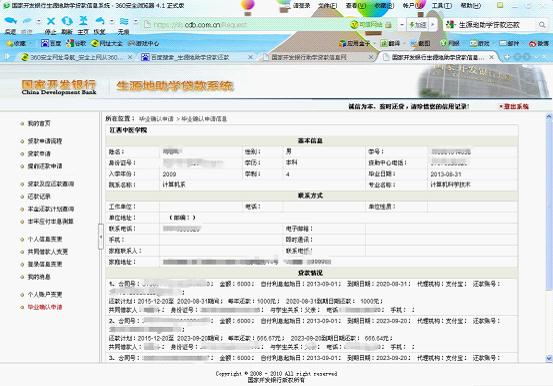Open 提前还款申请 in sidebar

click(45, 166)
